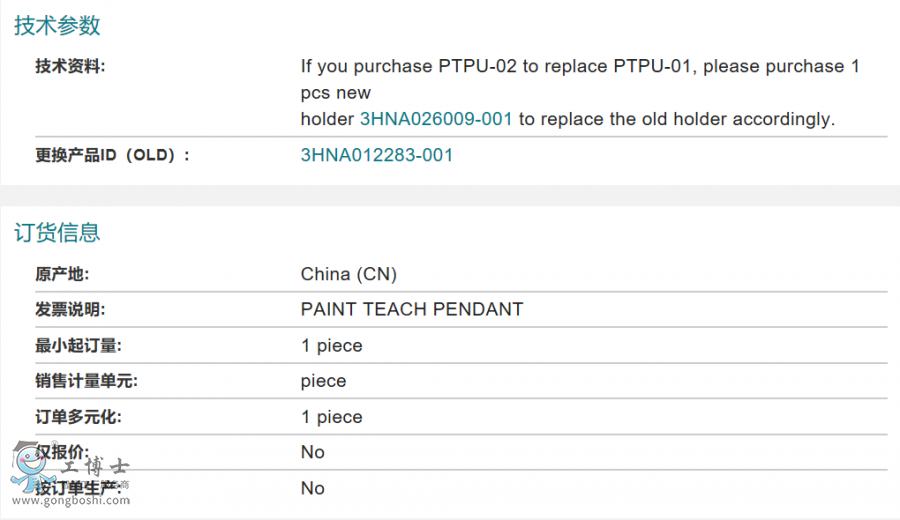900x520 pixels.
Task: Select the 发票说明 label
Action: 70,309
